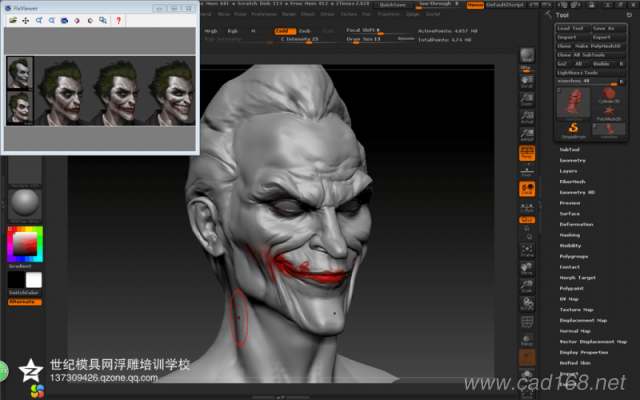The image size is (640, 400).
Task: Select the Move navigation icon
Action: point(527,268)
